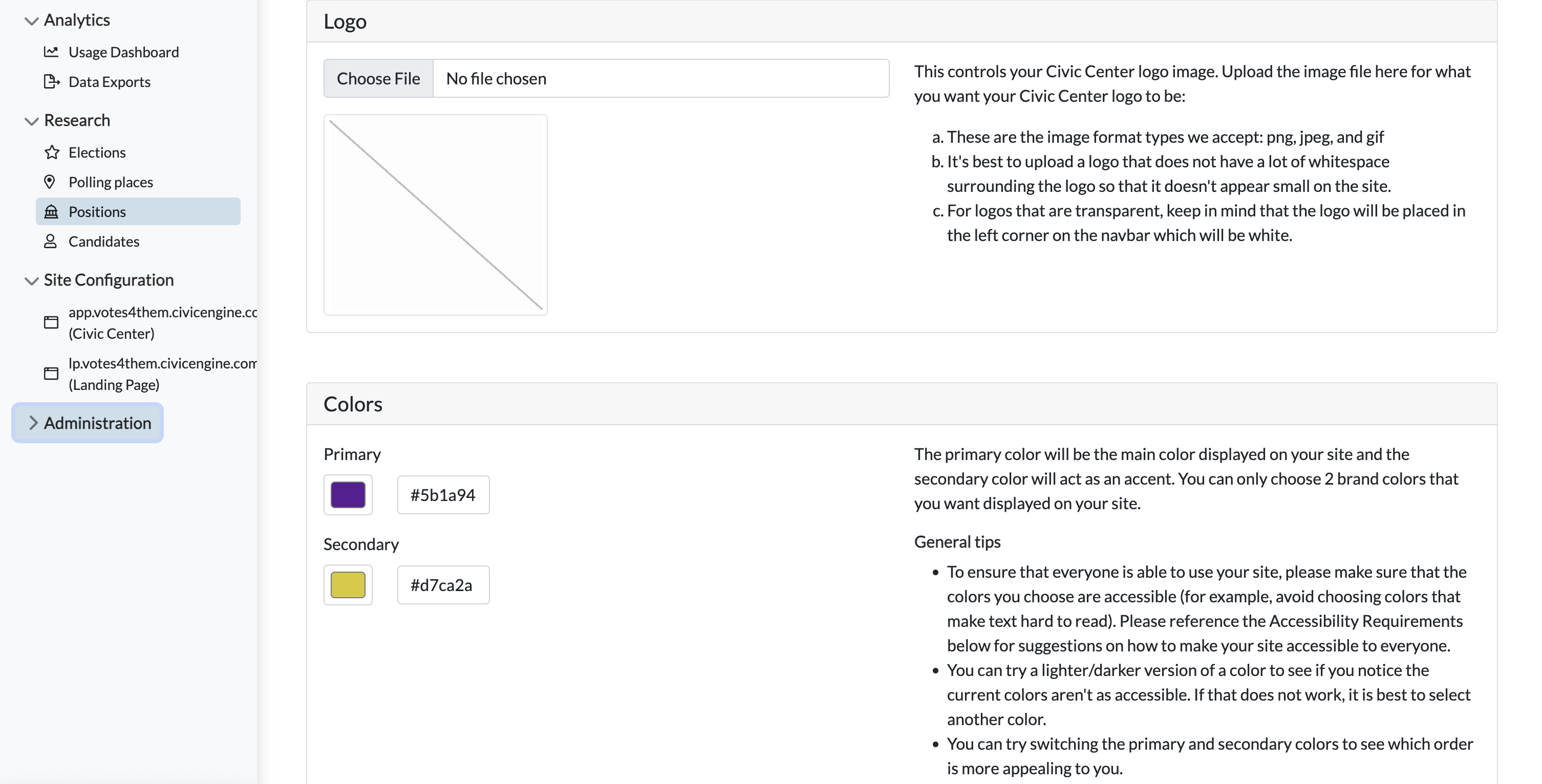Go to Elections
Viewport: 1542px width, 784px height.
[97, 152]
